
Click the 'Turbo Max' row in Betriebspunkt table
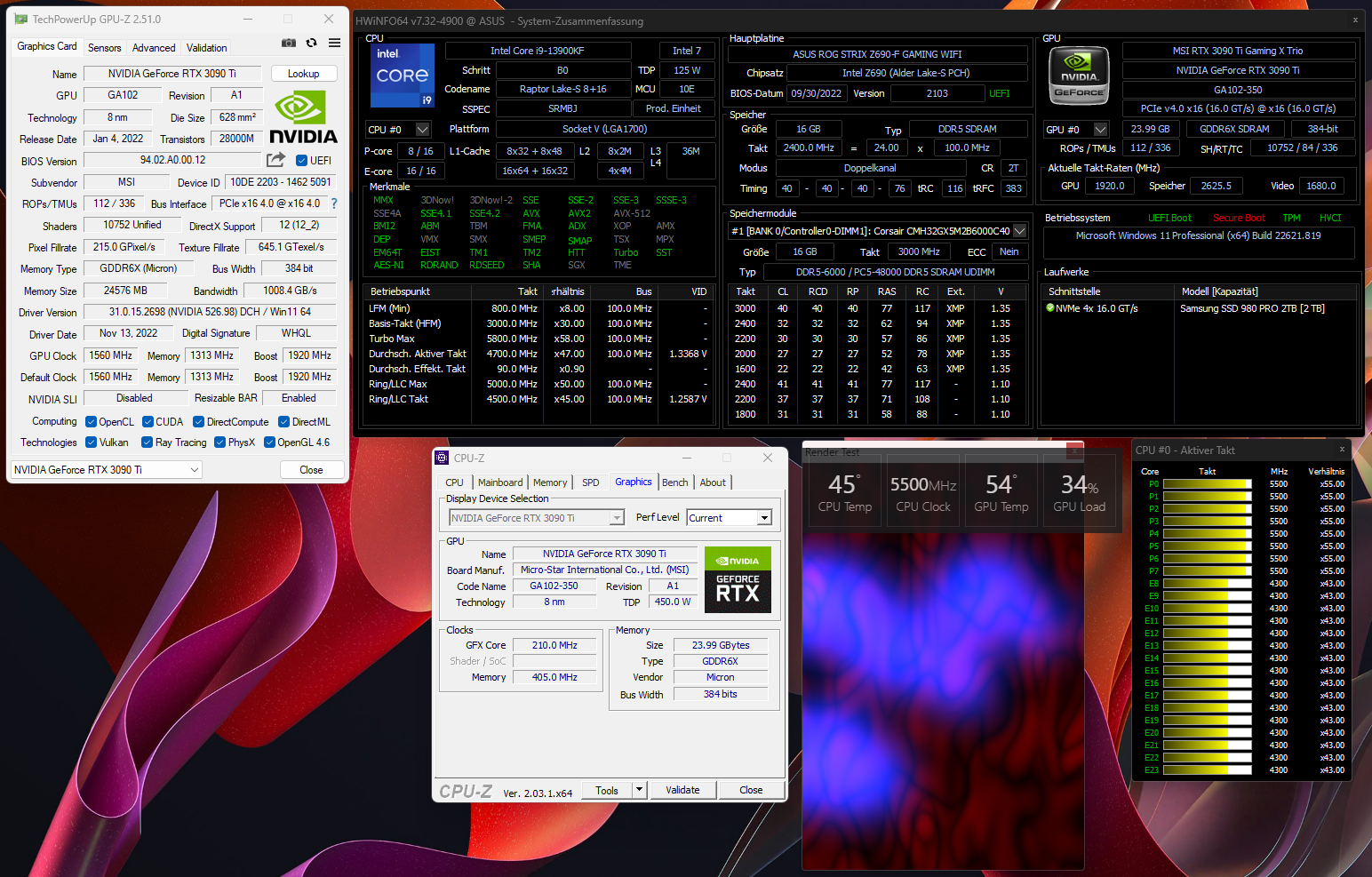[x=538, y=339]
